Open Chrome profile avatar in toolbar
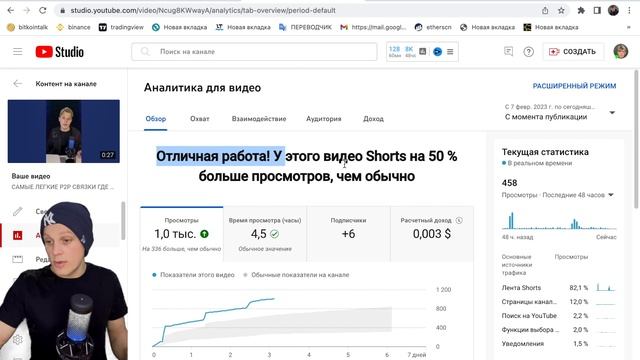 tap(613, 11)
